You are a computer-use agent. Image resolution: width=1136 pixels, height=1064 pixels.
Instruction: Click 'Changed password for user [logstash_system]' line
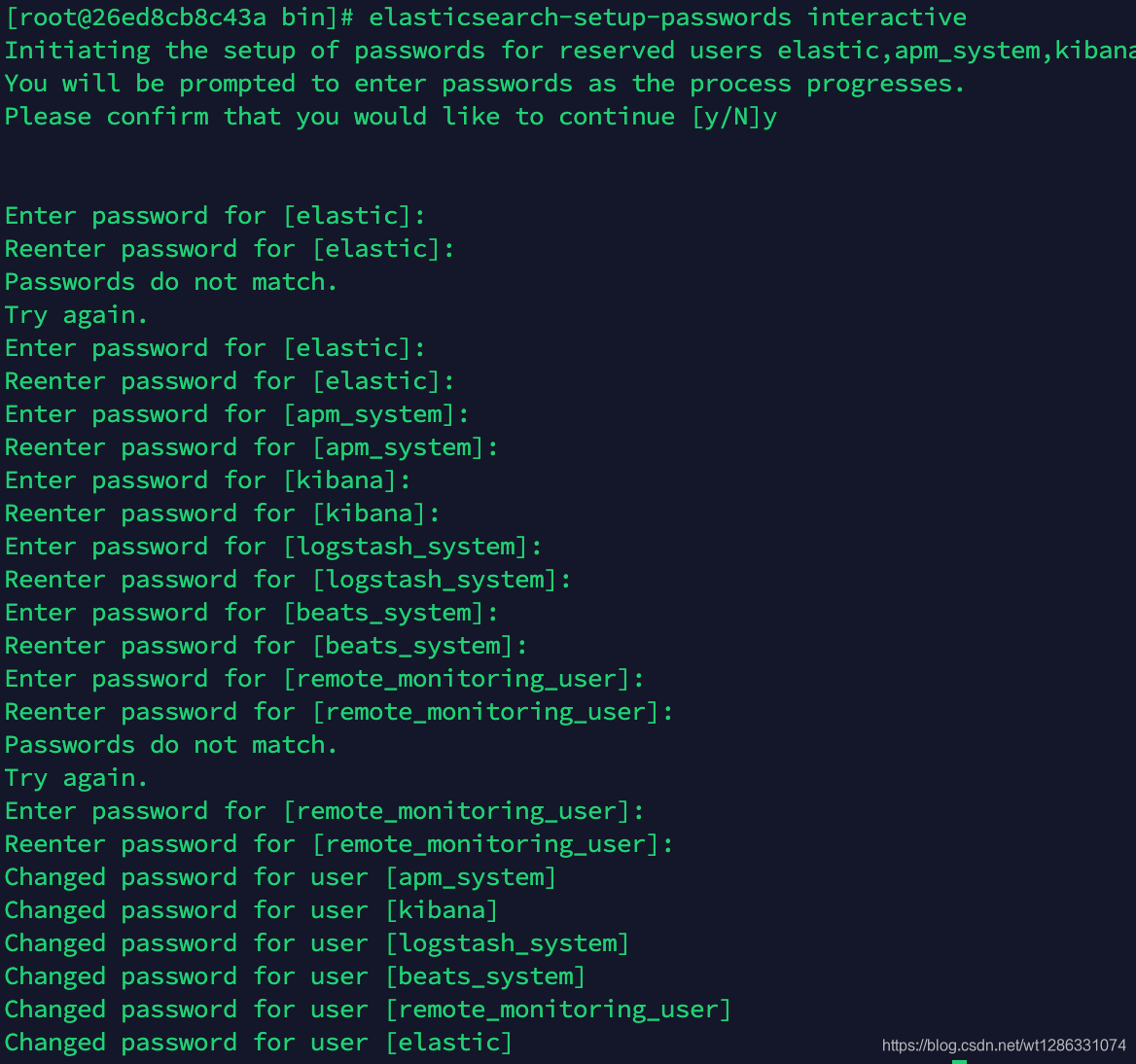click(x=317, y=943)
